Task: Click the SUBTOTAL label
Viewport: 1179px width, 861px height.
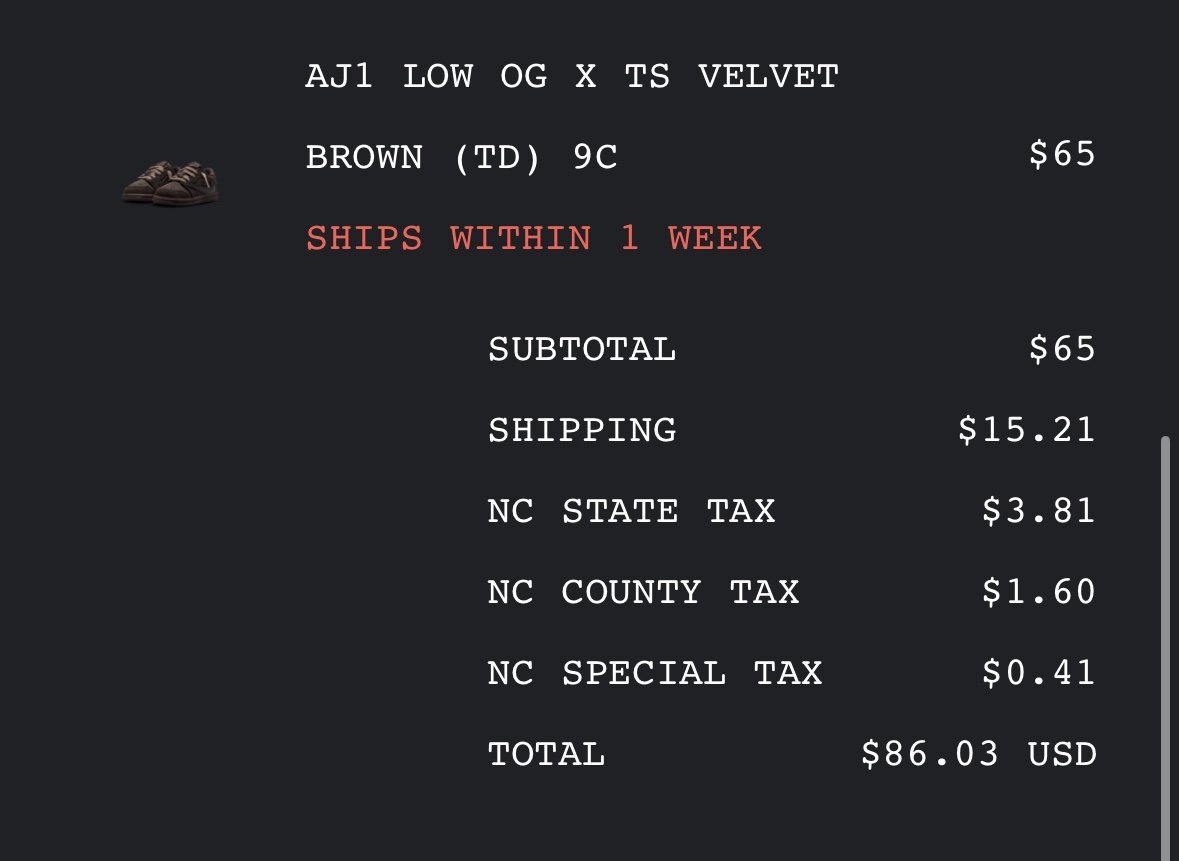Action: [x=582, y=350]
